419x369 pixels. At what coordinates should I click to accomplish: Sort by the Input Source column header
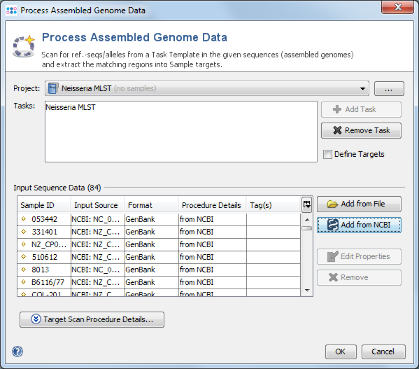pos(97,205)
